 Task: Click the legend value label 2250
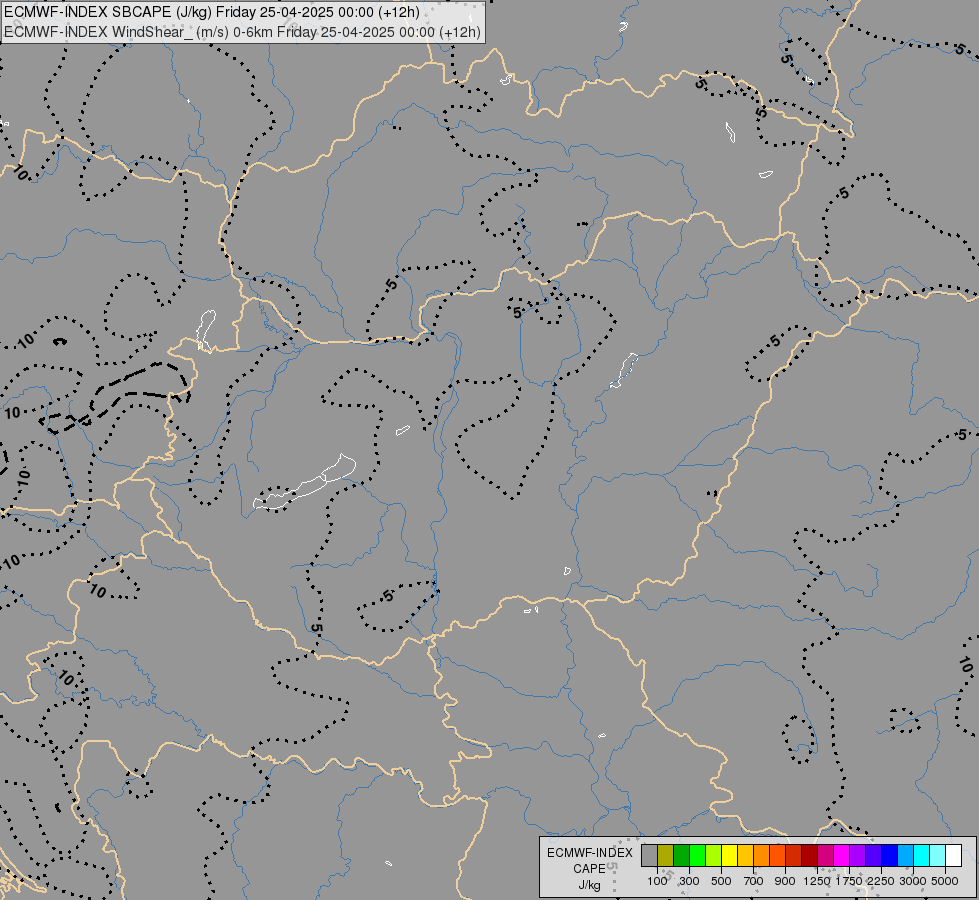[881, 881]
